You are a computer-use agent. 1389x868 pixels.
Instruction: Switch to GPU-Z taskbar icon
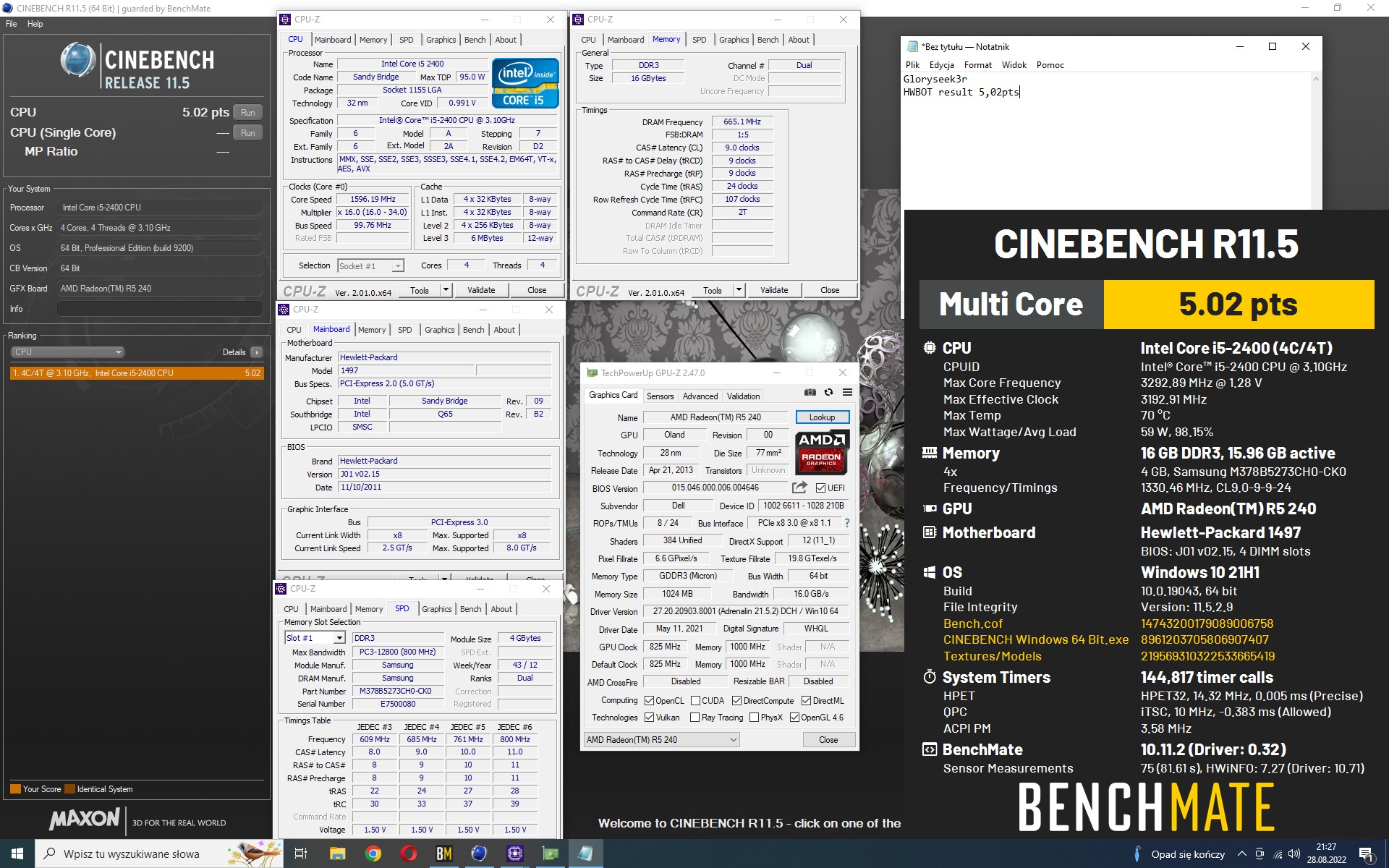click(x=551, y=854)
